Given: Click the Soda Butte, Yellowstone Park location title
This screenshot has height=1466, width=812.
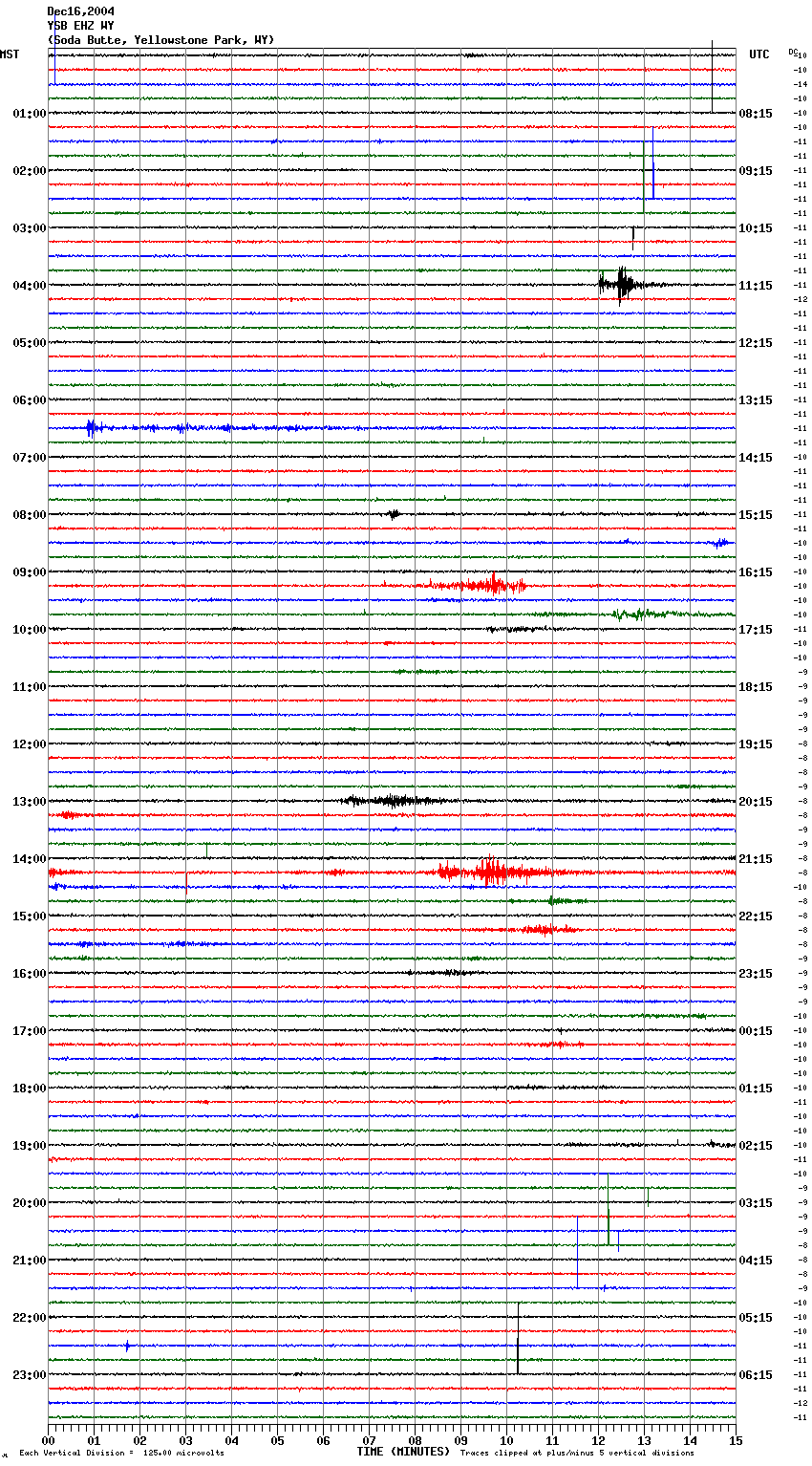Looking at the screenshot, I should tap(160, 40).
